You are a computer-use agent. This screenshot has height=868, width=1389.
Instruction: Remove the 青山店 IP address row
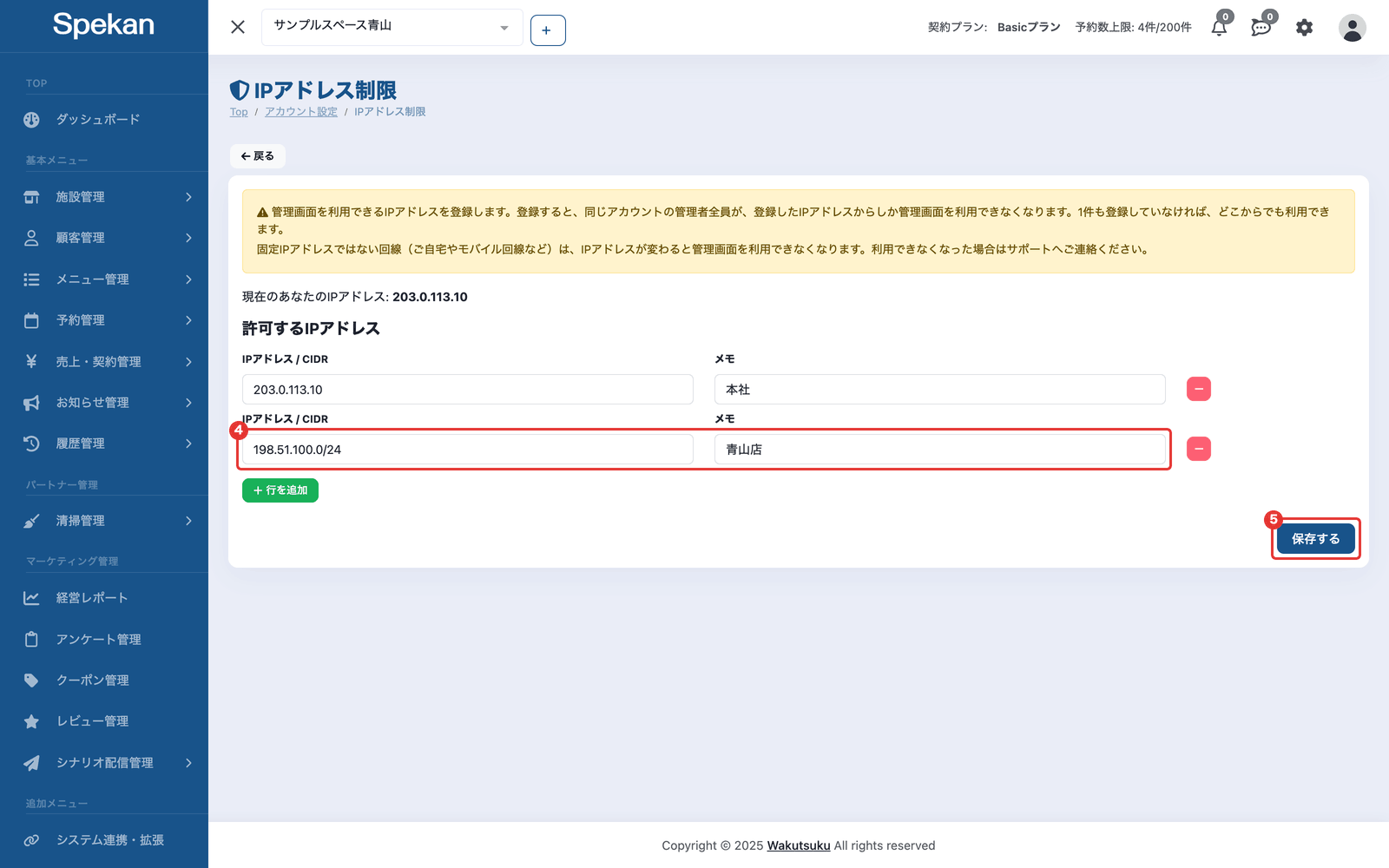coord(1199,449)
